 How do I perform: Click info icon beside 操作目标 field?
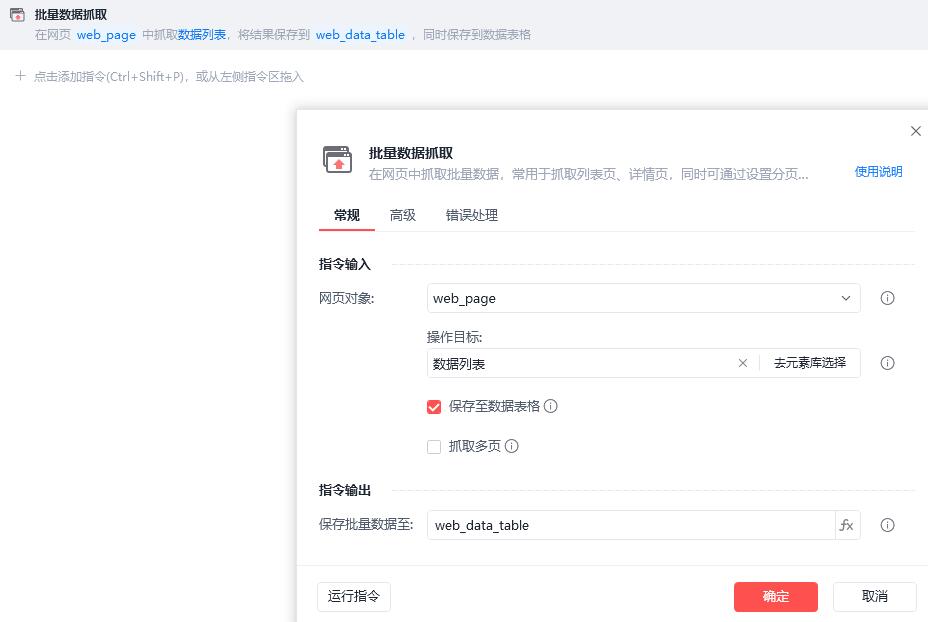point(887,363)
